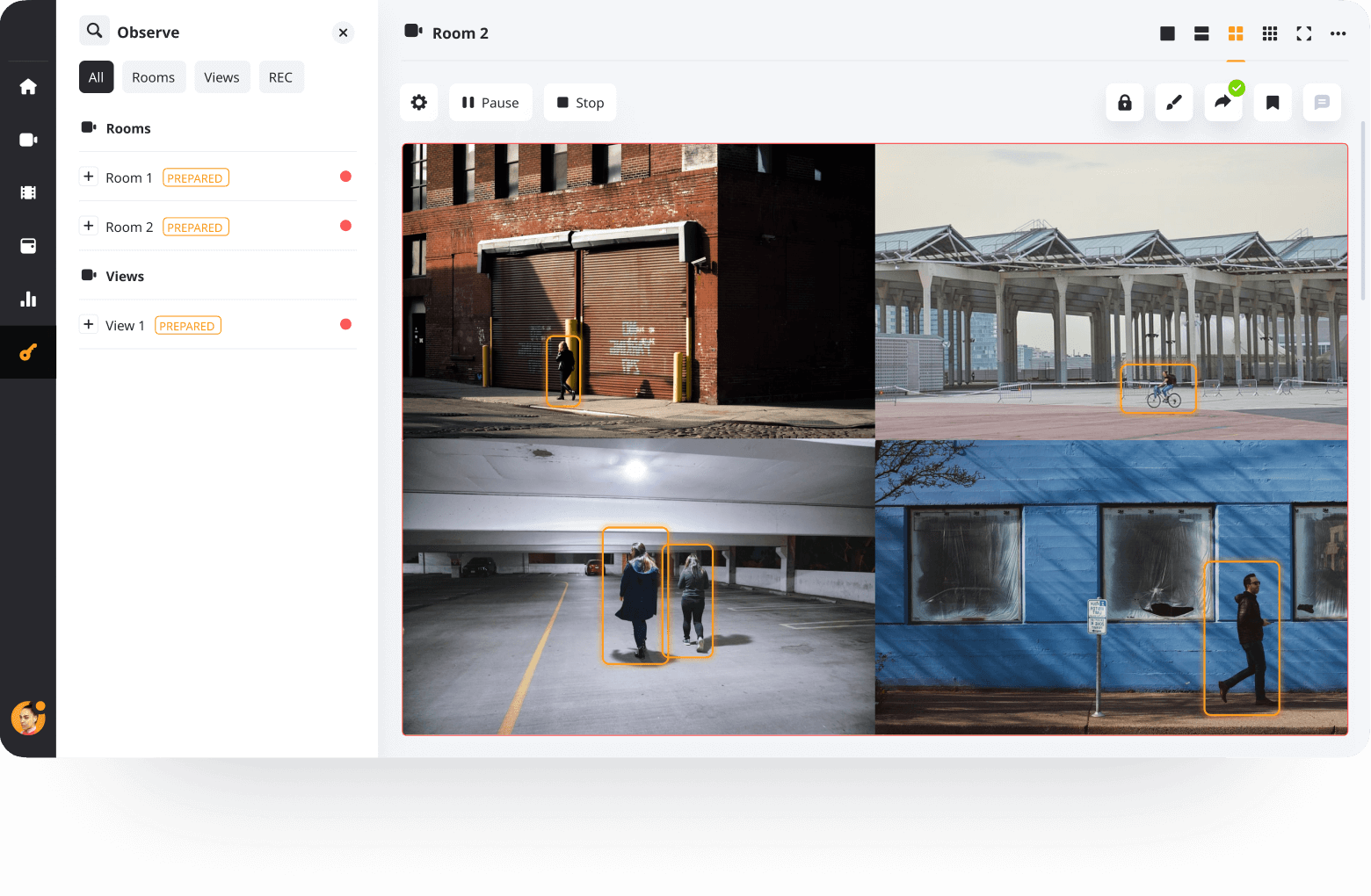Select the REC filter tab
The width and height of the screenshot is (1371, 896).
(x=280, y=77)
